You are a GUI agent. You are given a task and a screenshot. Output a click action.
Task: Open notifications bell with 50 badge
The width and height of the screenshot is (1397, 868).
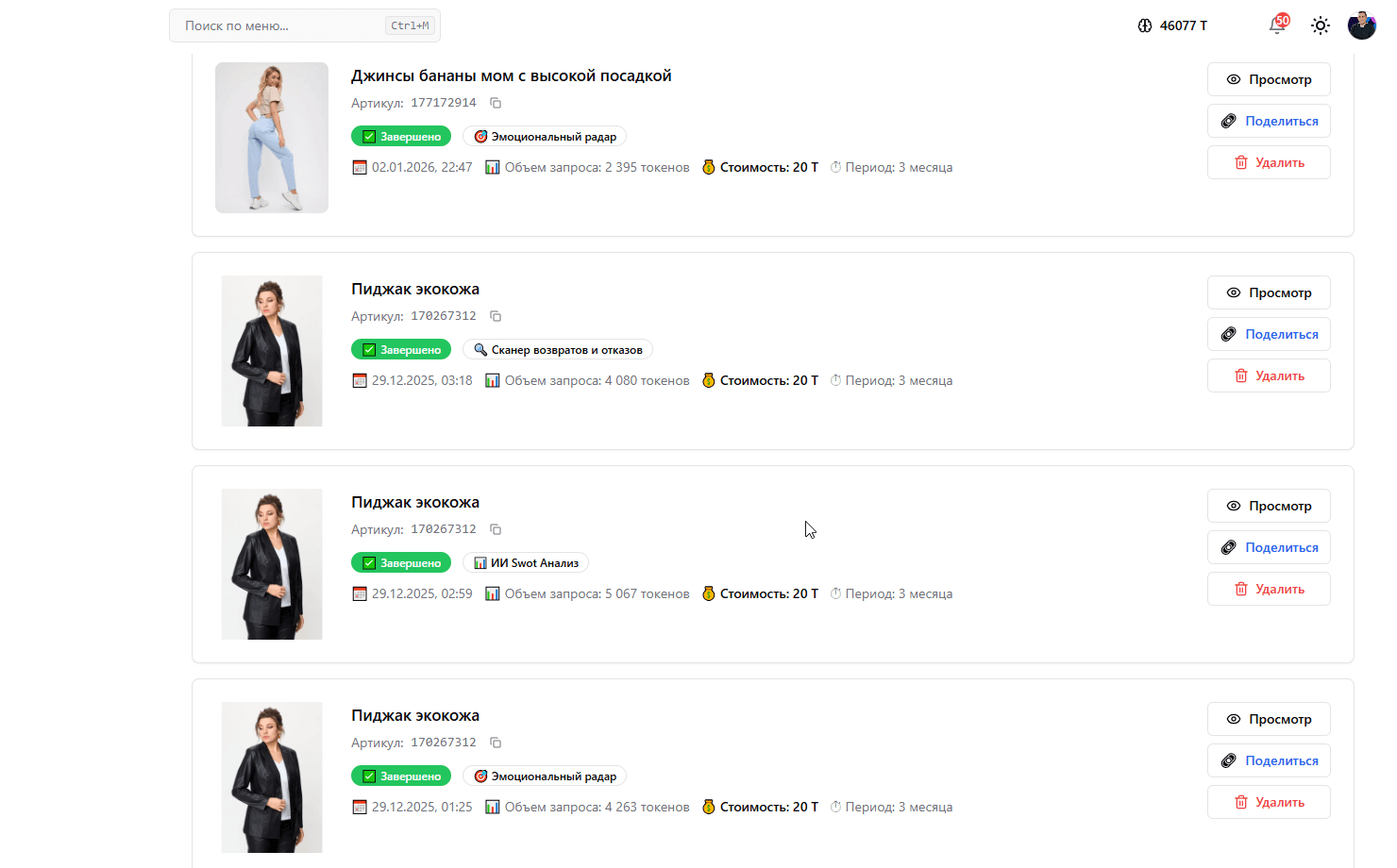pyautogui.click(x=1277, y=25)
